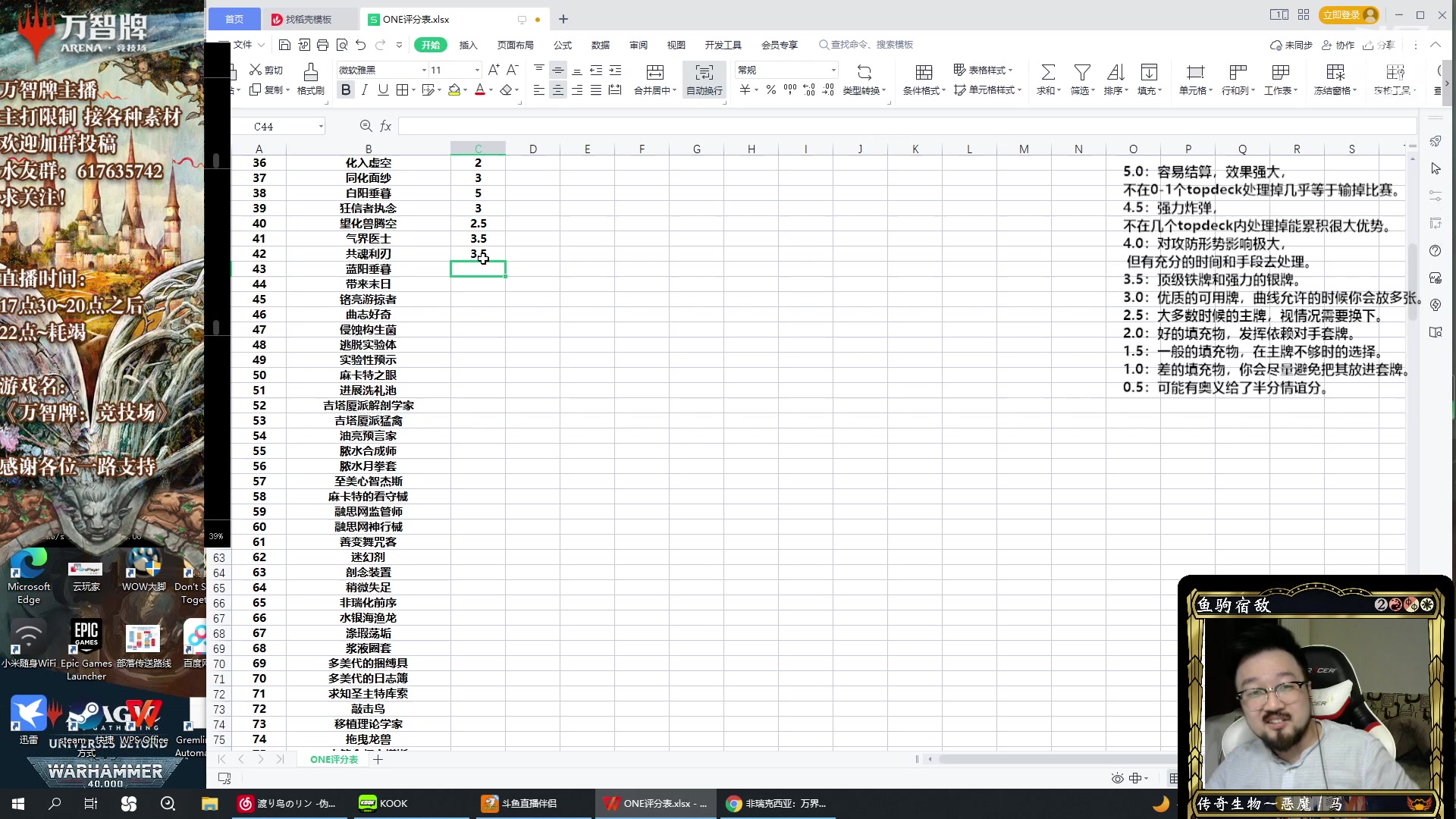Viewport: 1456px width, 819px height.
Task: Click the fill color yellow bucket swatch
Action: coord(453,89)
